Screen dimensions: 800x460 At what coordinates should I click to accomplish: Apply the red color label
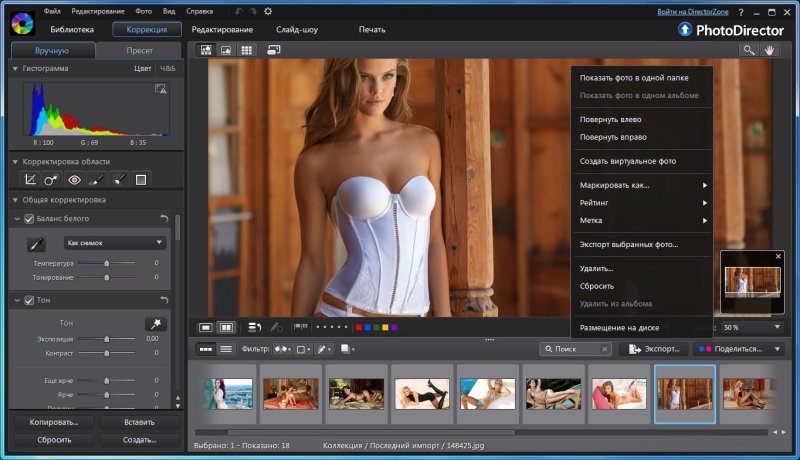tap(359, 327)
